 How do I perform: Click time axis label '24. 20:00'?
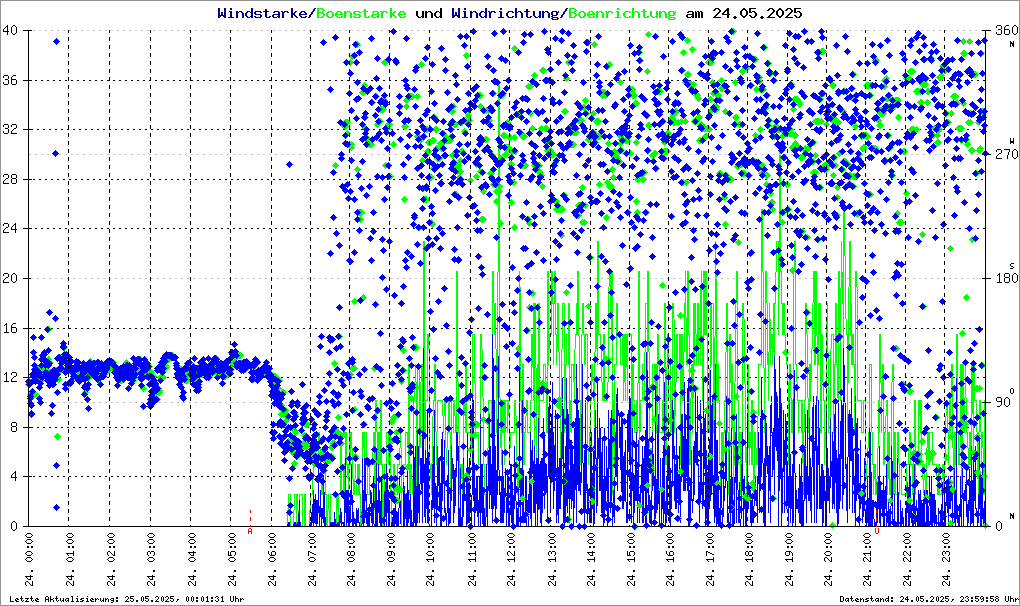point(828,560)
